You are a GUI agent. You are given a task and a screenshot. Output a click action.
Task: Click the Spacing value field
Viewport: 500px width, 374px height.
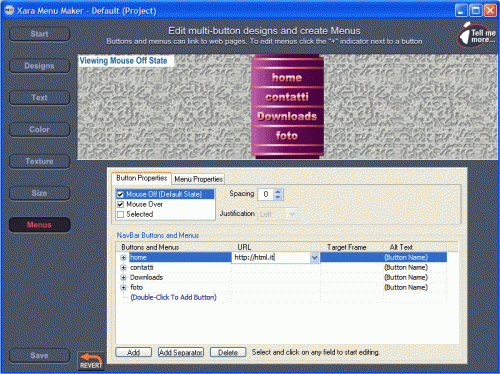266,194
